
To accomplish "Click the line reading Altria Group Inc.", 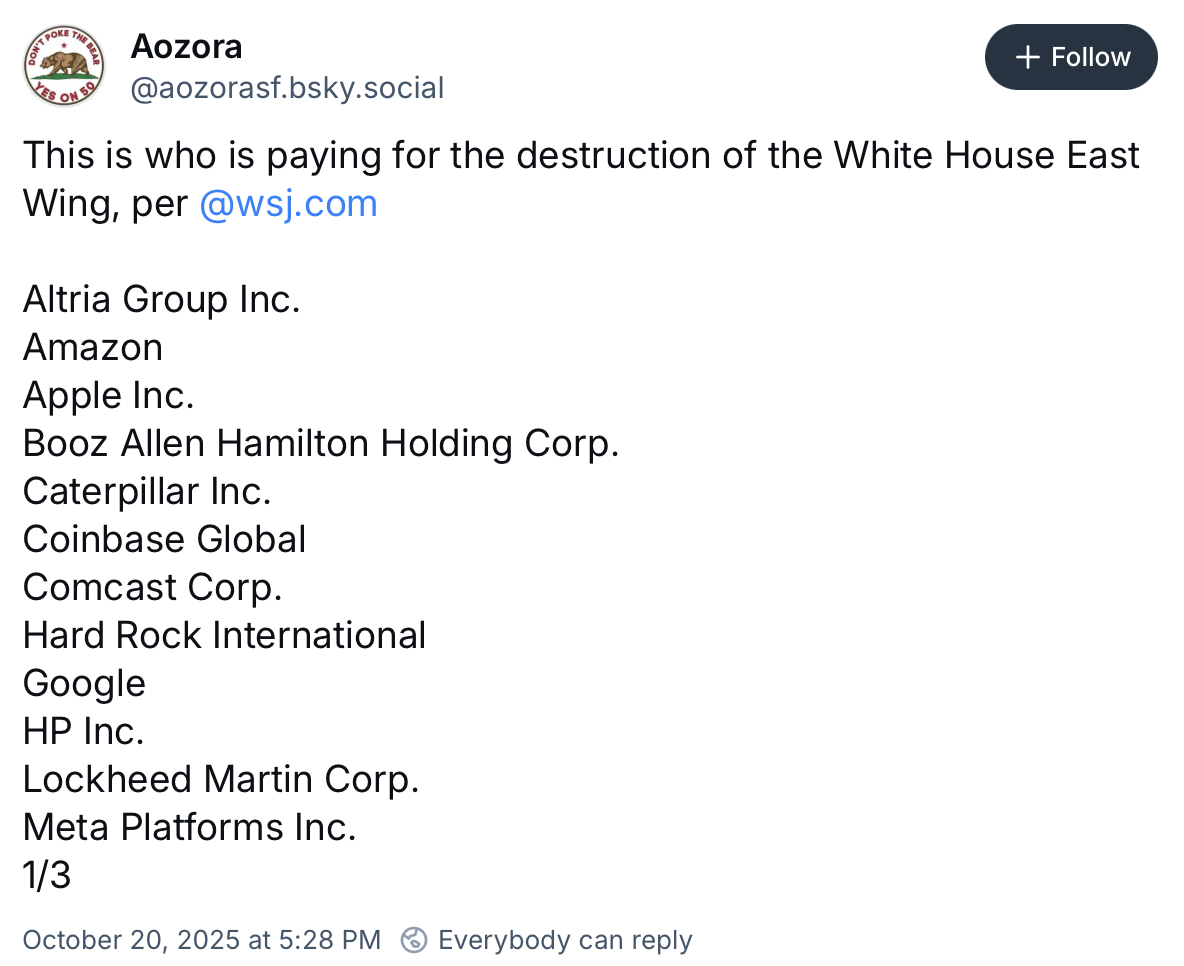I will click(x=161, y=299).
